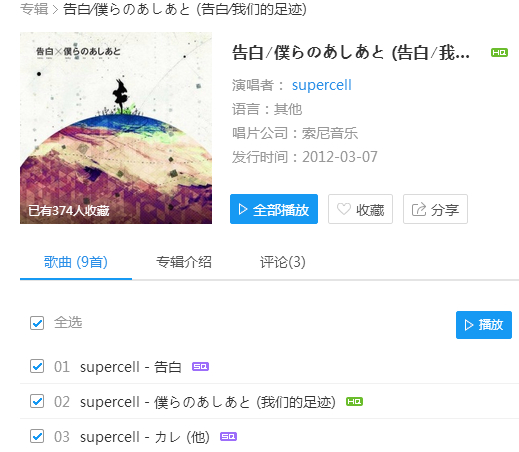
Task: Click the HQ badge on track 02
Action: tap(354, 402)
